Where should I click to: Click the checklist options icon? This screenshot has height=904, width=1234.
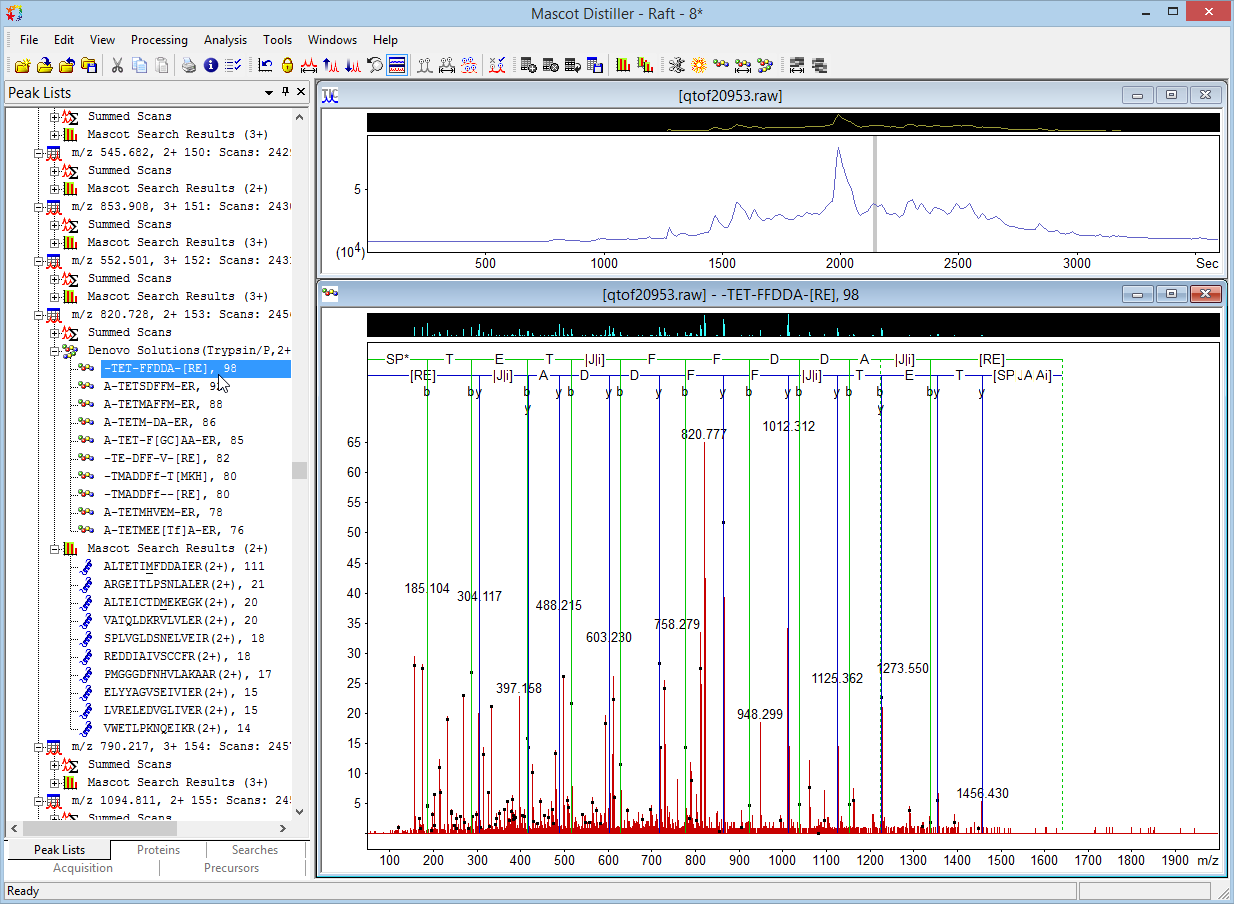[x=233, y=66]
